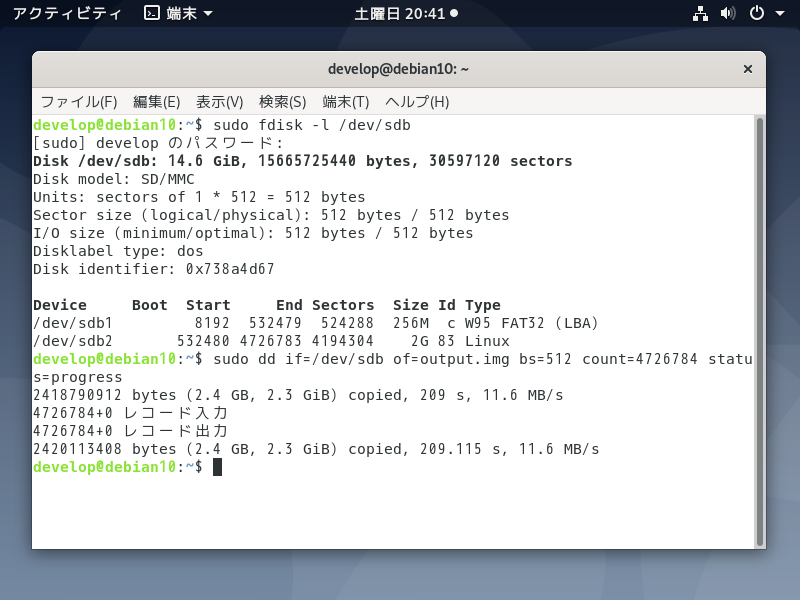This screenshot has height=600, width=800.
Task: Click the 'Boot' column header
Action: (x=149, y=305)
